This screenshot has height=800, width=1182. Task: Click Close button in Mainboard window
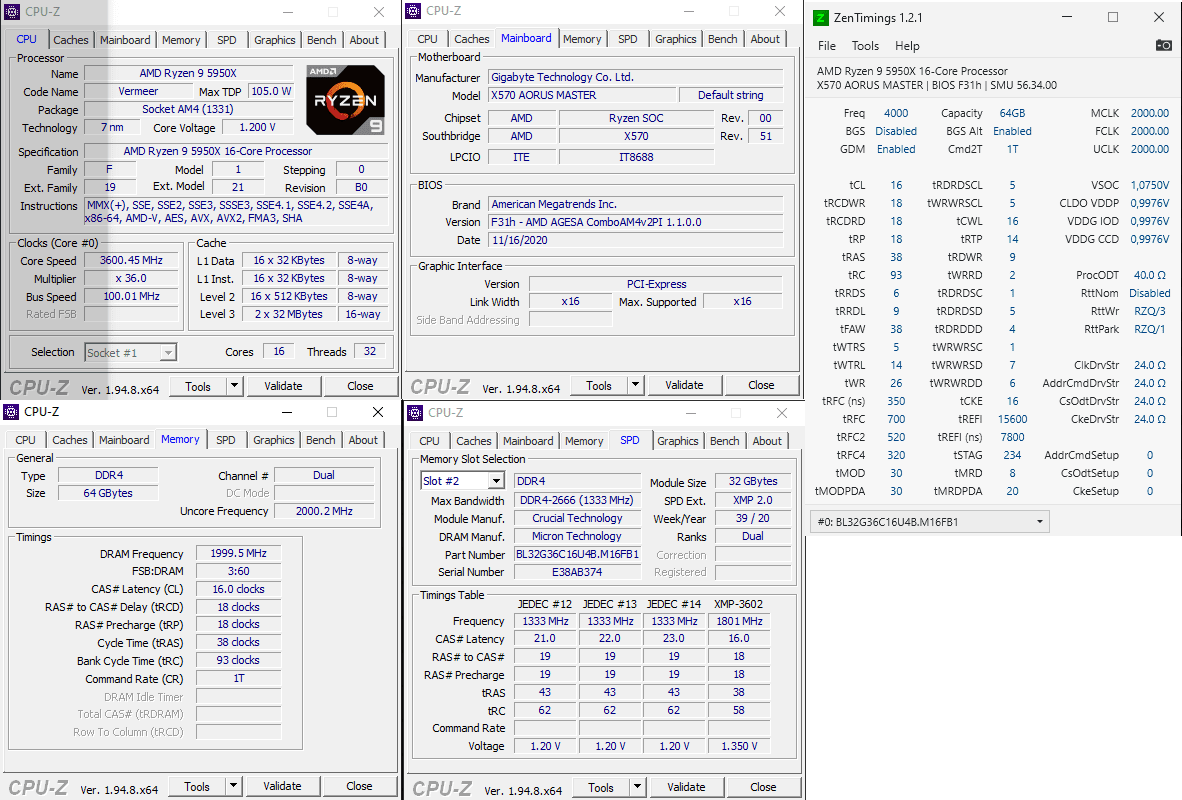[761, 385]
